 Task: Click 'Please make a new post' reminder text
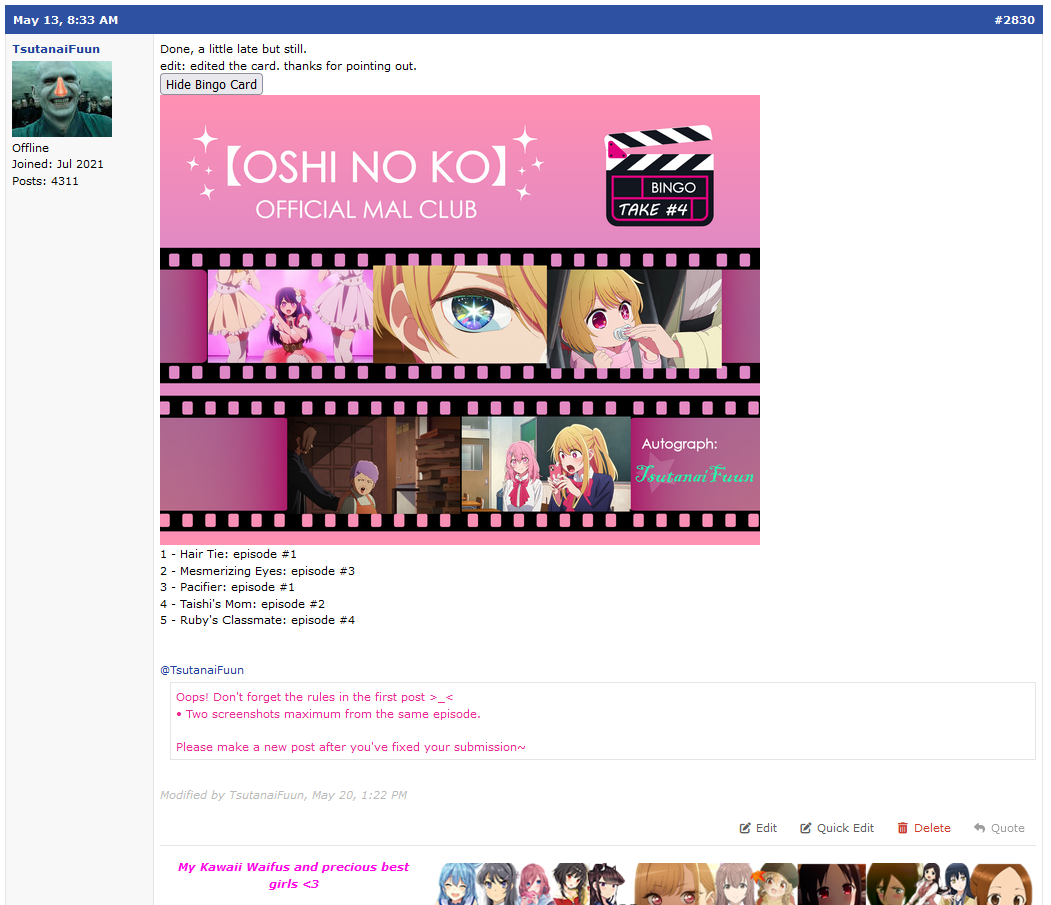[351, 747]
